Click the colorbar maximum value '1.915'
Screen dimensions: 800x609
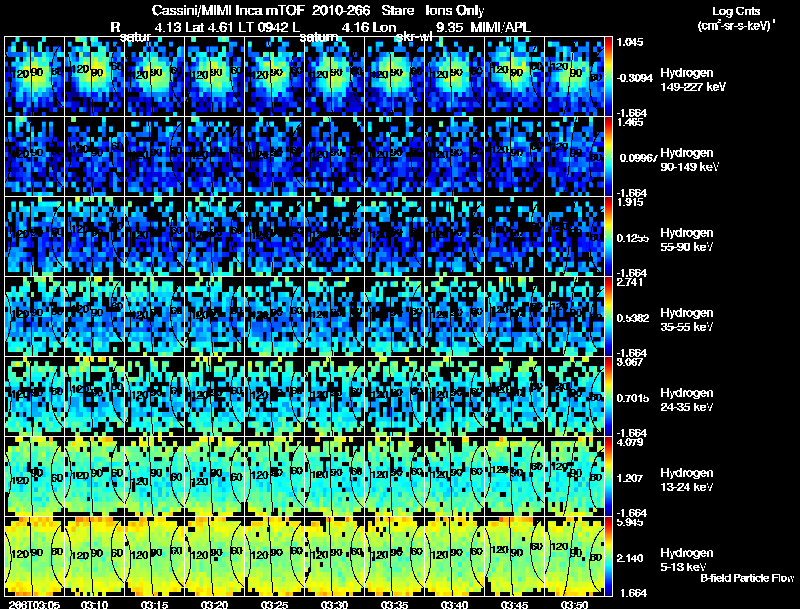(631, 202)
